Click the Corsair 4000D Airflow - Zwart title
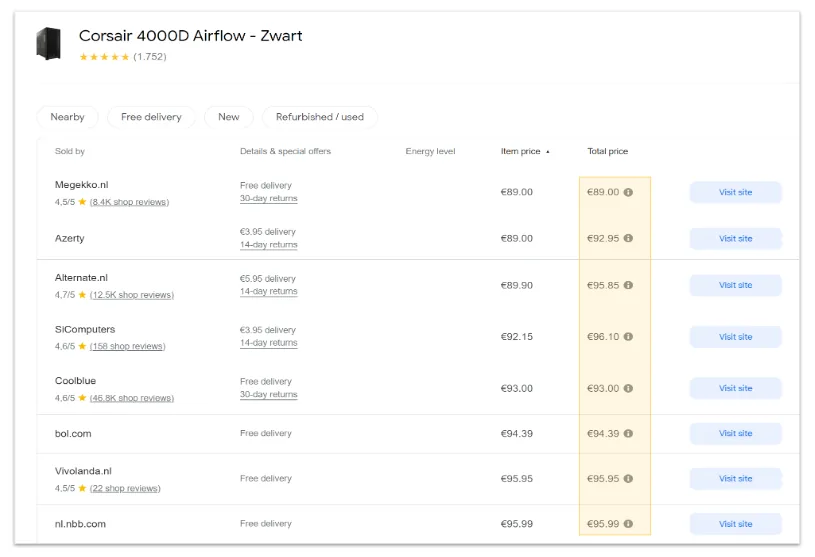815x557 pixels. (x=190, y=36)
